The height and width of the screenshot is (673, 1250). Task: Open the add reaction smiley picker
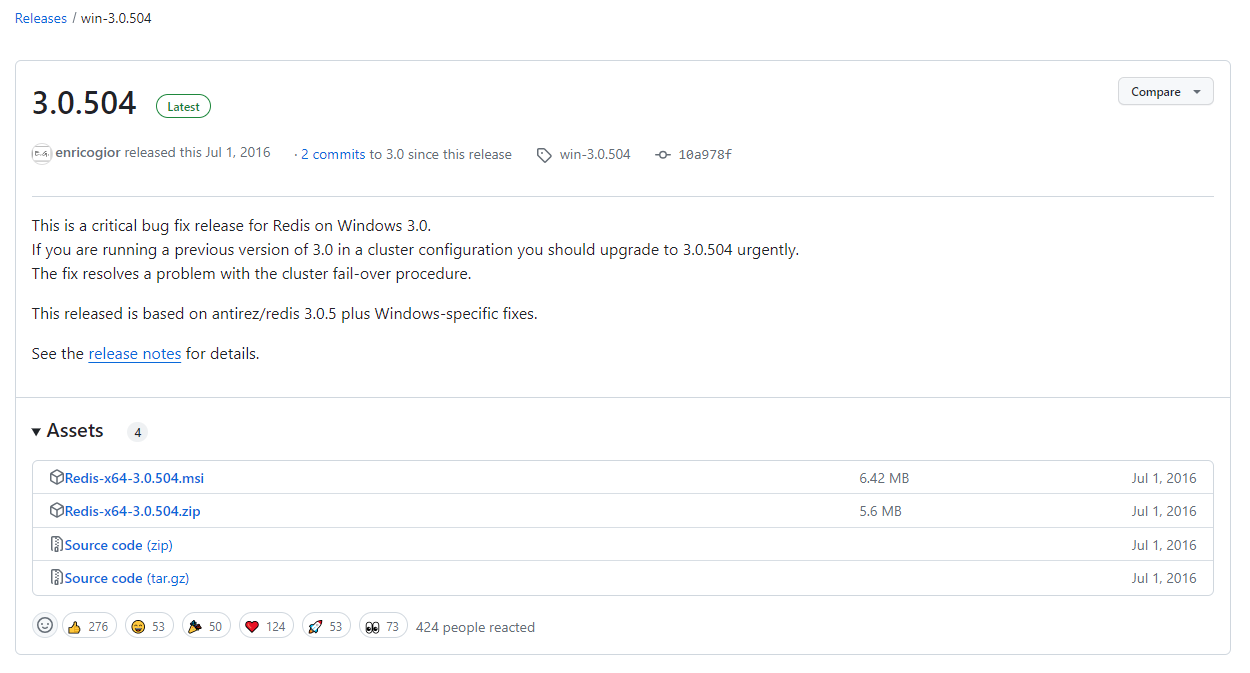coord(45,625)
